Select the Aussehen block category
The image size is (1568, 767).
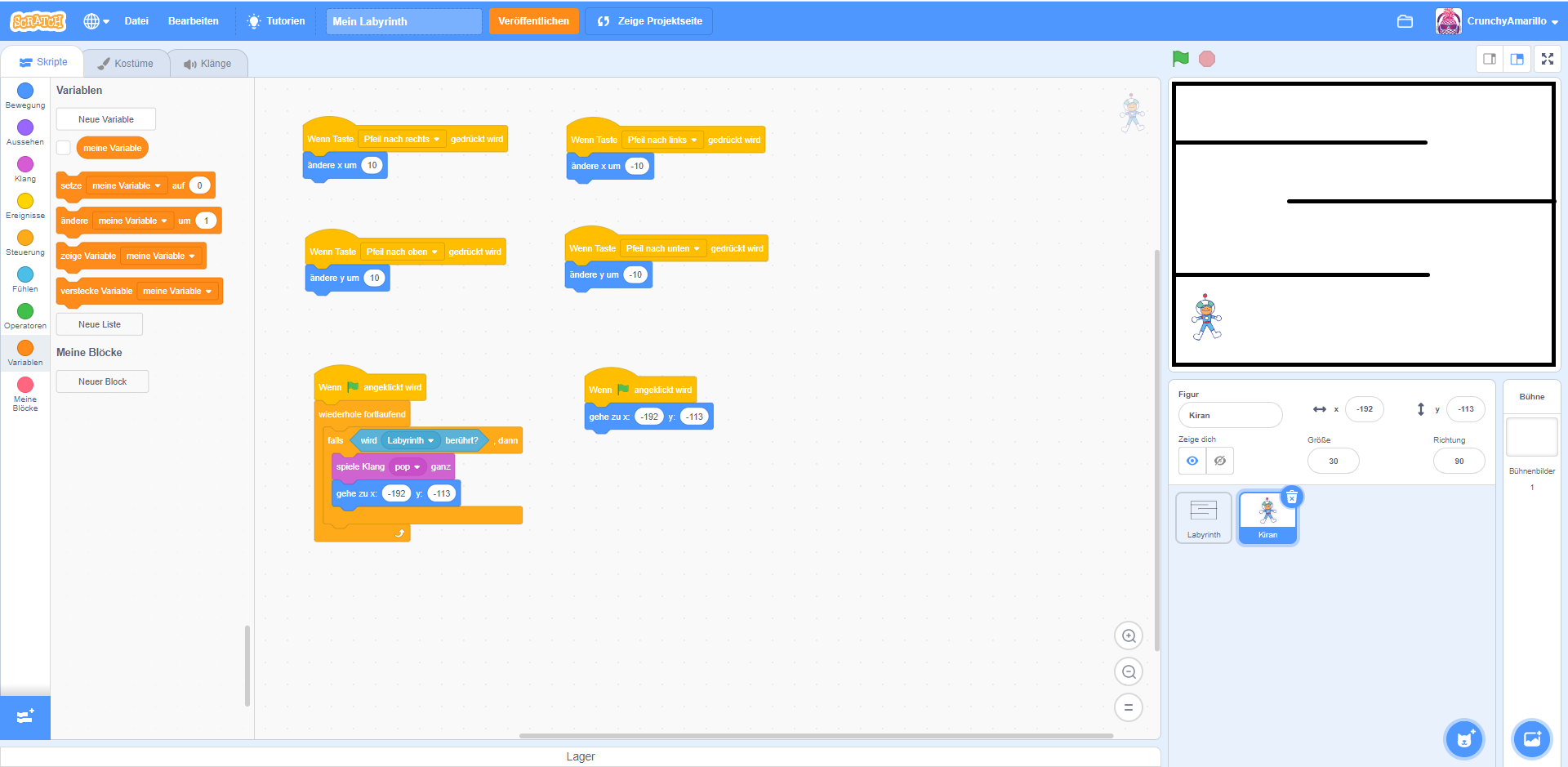(x=25, y=132)
